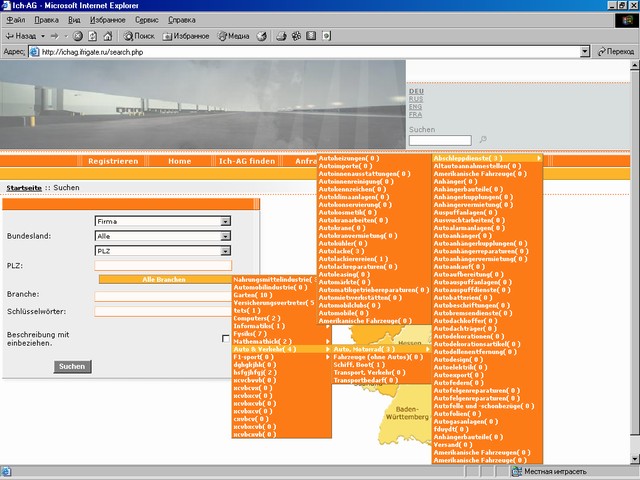Open the address bar dropdown arrow
The width and height of the screenshot is (640, 480).
point(585,52)
